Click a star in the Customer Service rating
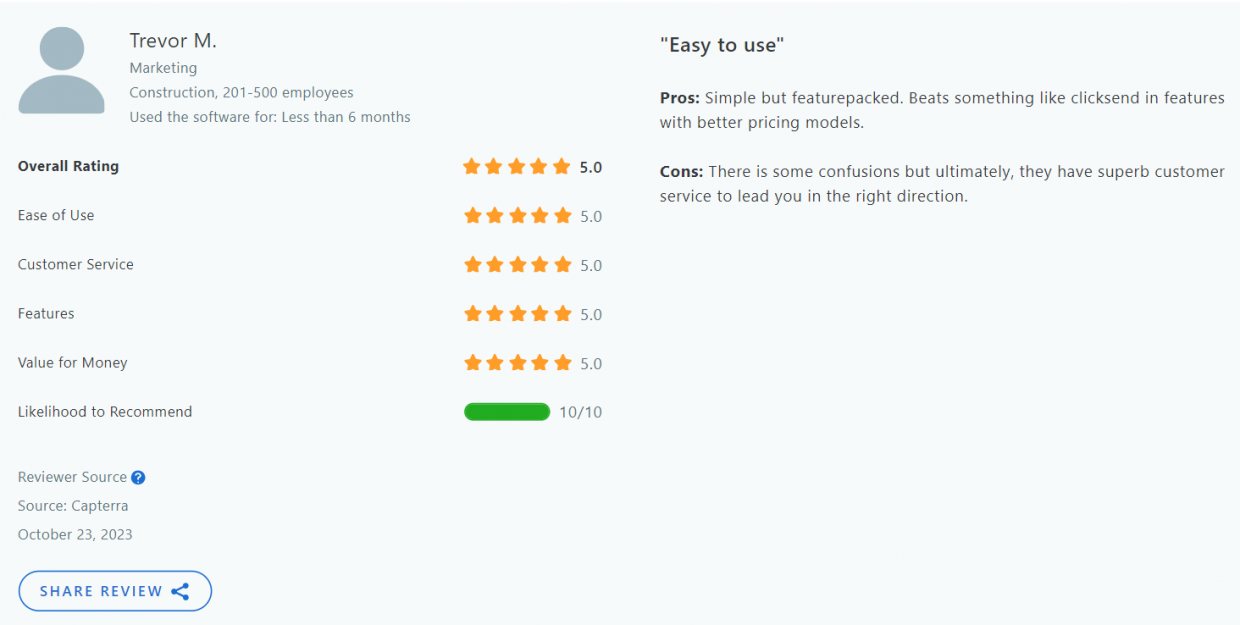 pyautogui.click(x=517, y=264)
